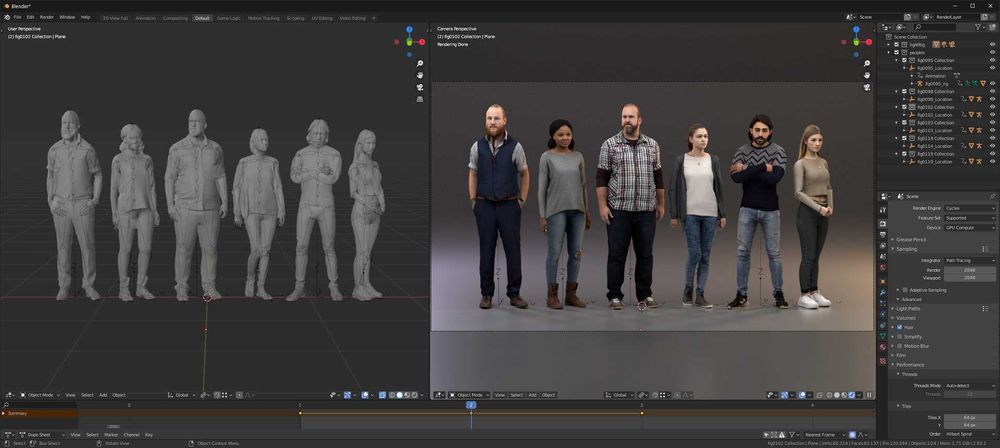Click the Animation data item in outliner
1000x448 pixels.
(x=935, y=75)
